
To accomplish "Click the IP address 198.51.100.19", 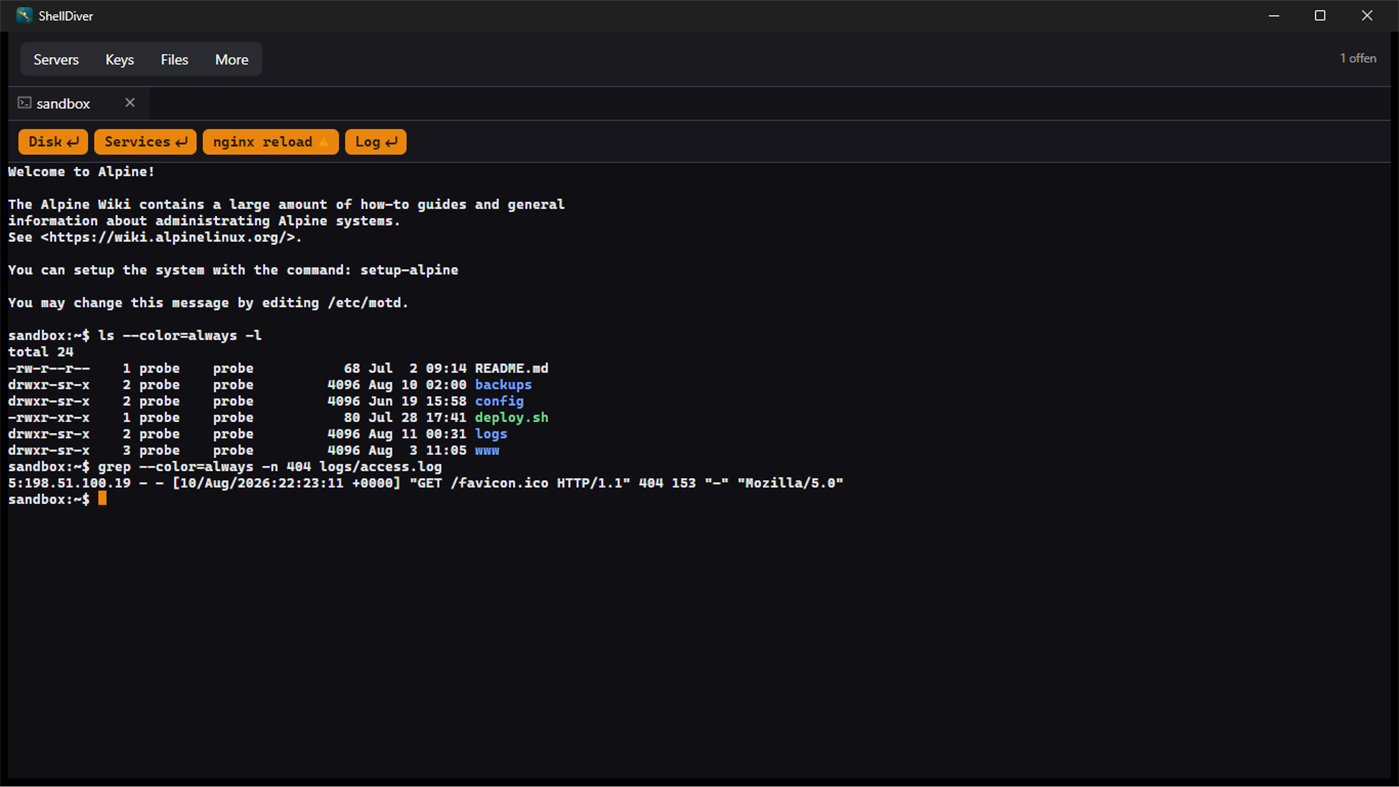I will click(78, 483).
